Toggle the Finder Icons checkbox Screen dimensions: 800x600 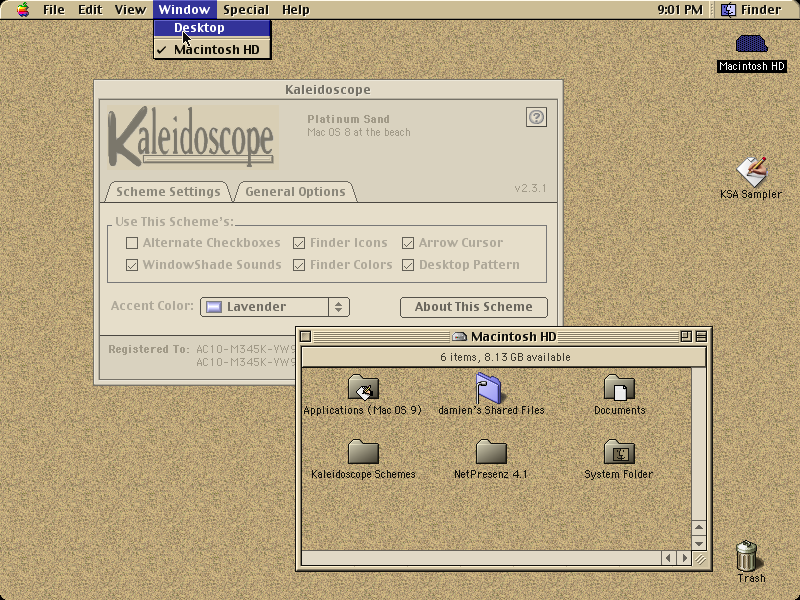[x=299, y=243]
